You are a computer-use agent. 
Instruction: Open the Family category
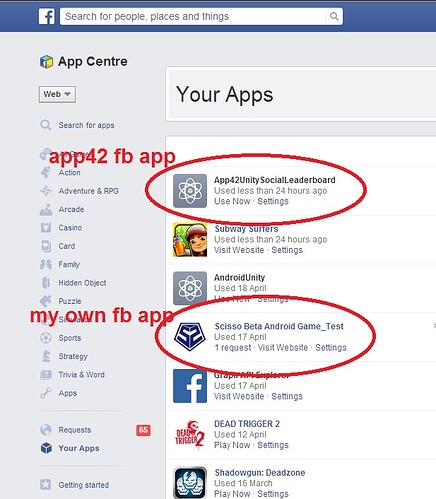tap(69, 264)
